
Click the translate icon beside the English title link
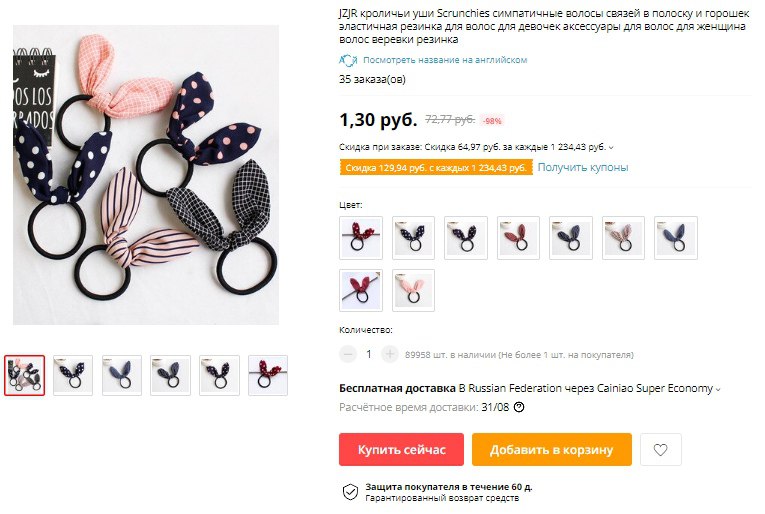pos(348,60)
